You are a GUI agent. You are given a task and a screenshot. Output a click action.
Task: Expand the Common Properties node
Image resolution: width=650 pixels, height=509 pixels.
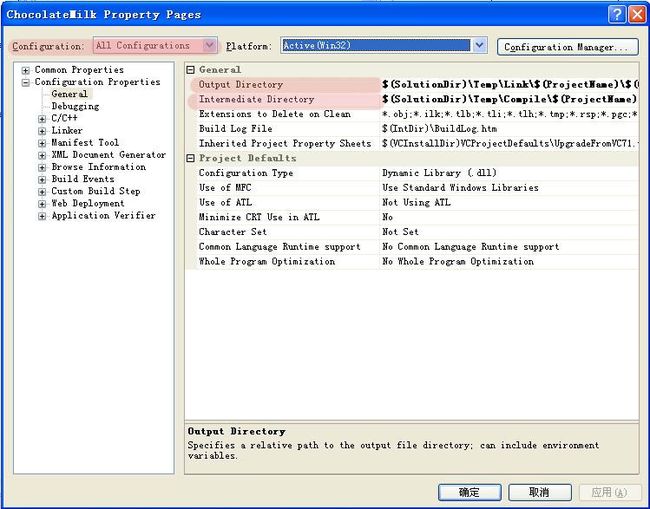(25, 70)
